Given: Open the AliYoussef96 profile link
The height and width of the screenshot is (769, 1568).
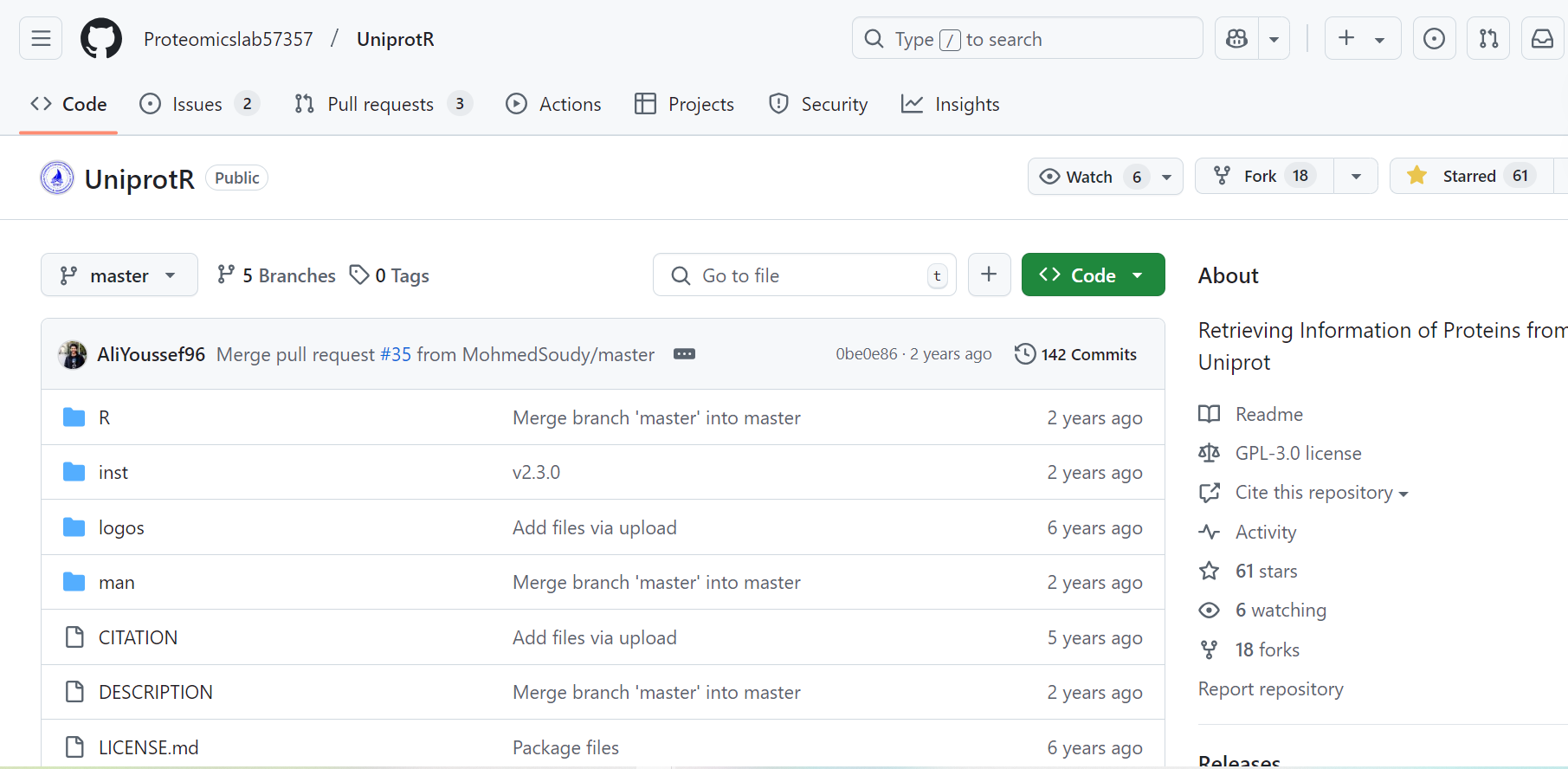Looking at the screenshot, I should point(152,354).
